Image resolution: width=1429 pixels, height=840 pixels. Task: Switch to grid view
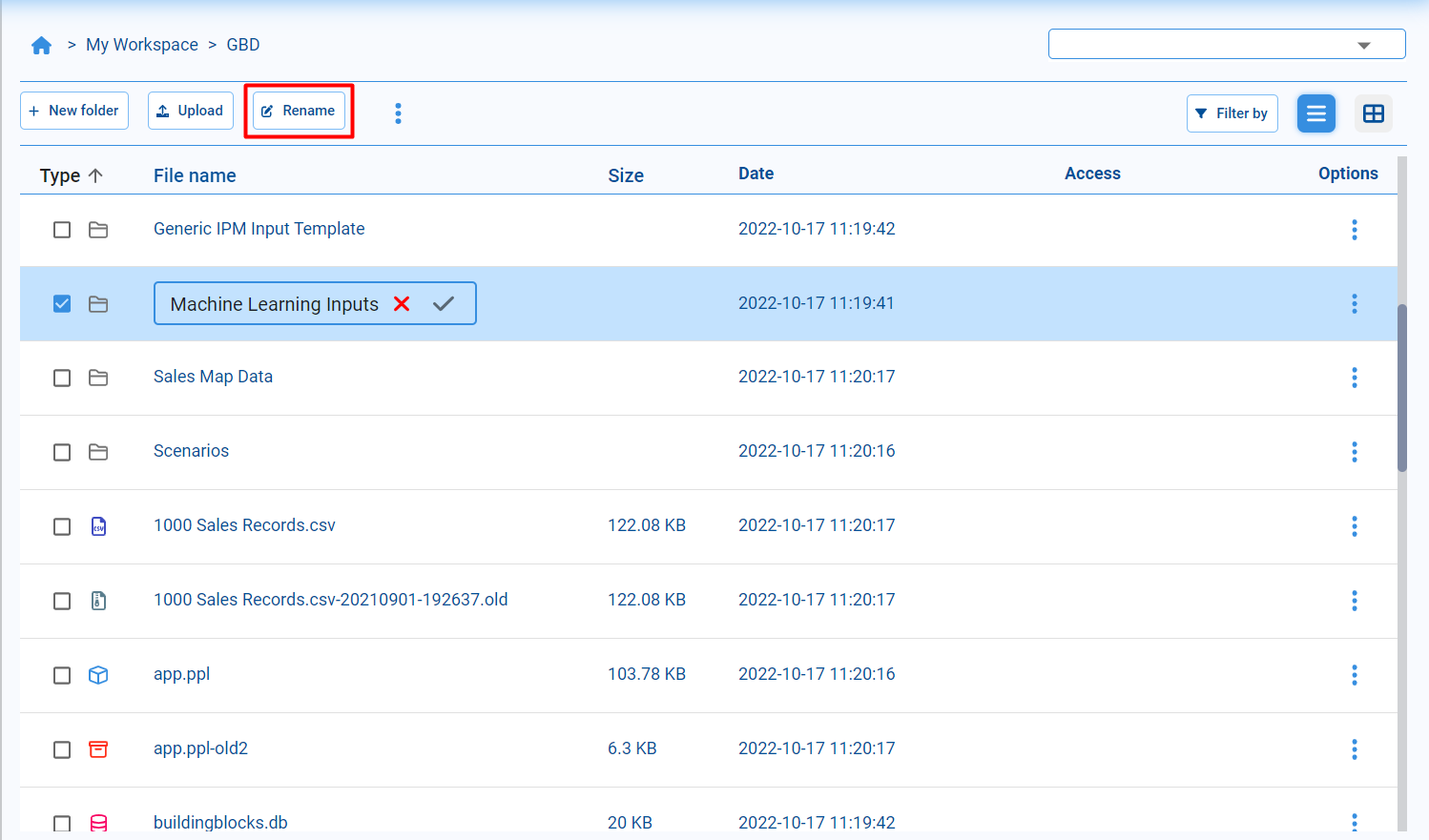click(x=1374, y=113)
